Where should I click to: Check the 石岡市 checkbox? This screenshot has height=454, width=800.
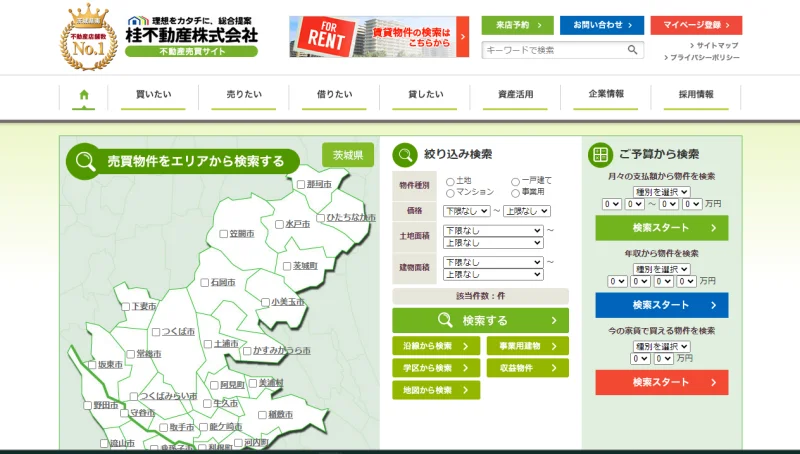point(205,283)
